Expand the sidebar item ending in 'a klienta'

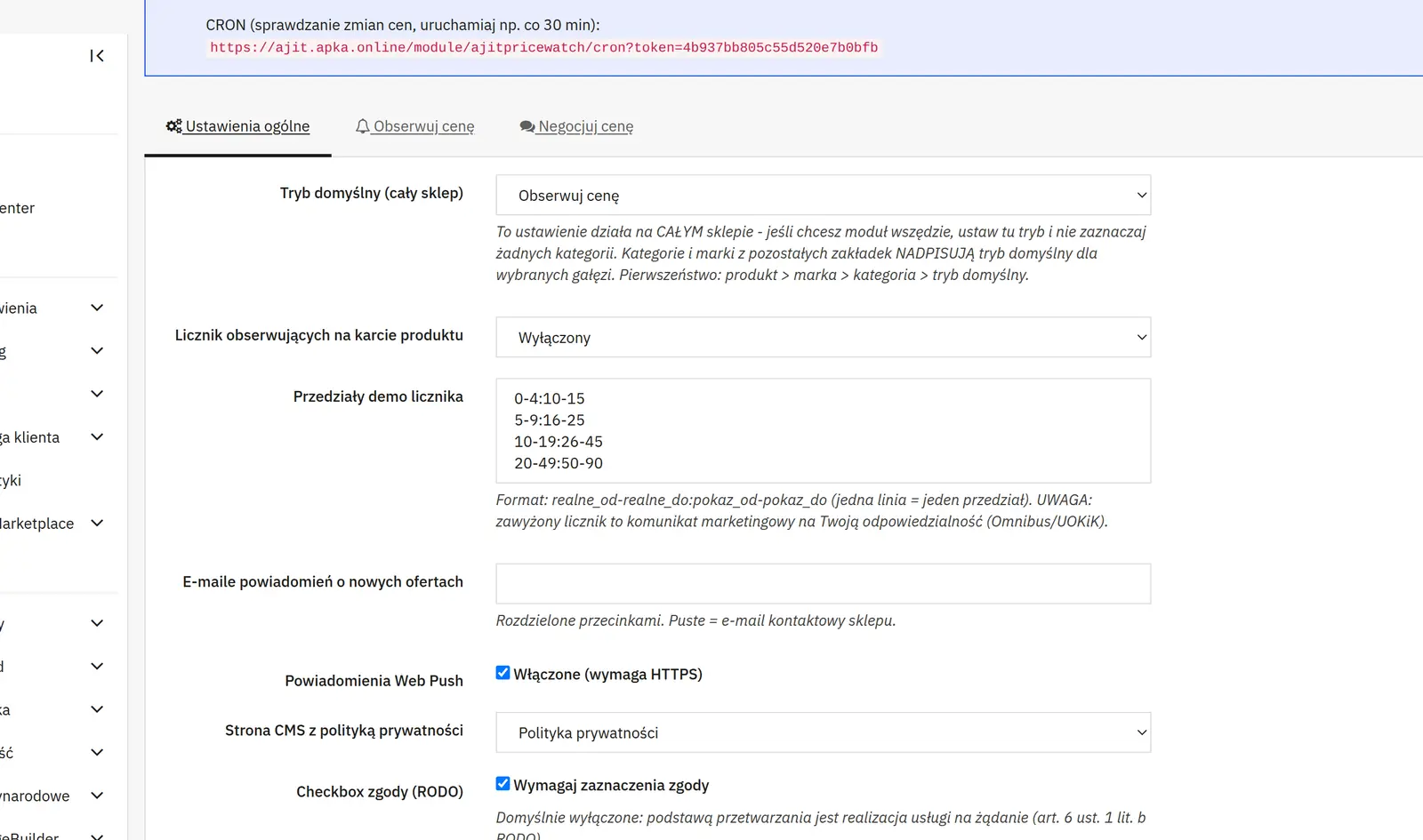[97, 436]
